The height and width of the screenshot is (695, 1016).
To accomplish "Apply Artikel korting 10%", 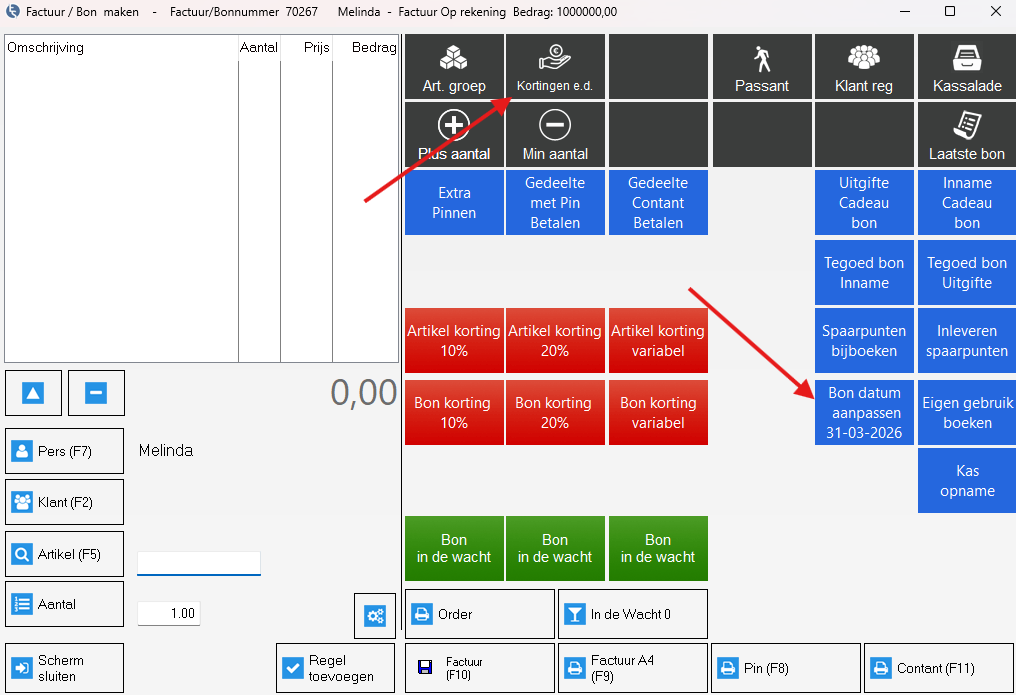I will (454, 341).
